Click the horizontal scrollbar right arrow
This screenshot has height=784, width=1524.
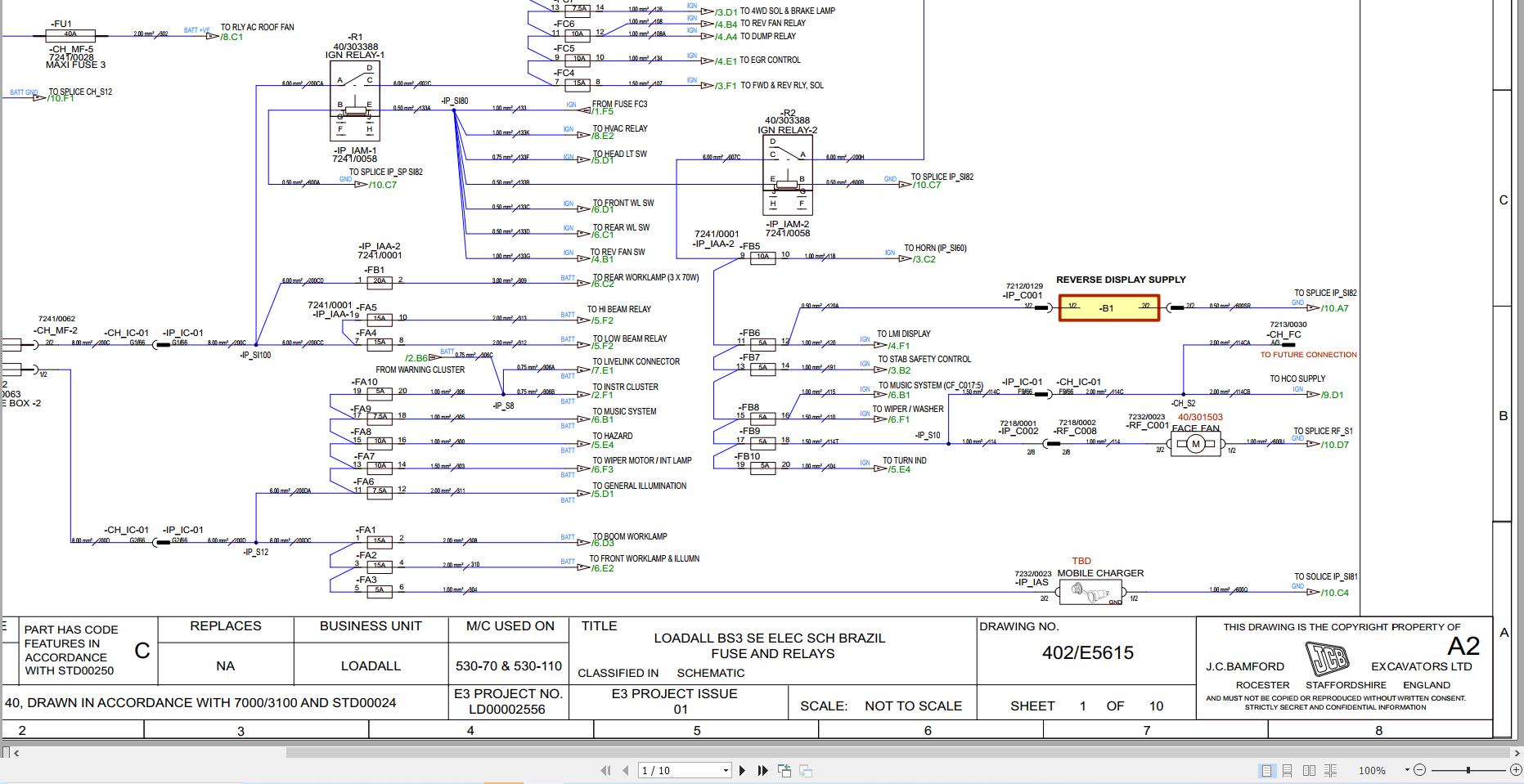(1517, 753)
